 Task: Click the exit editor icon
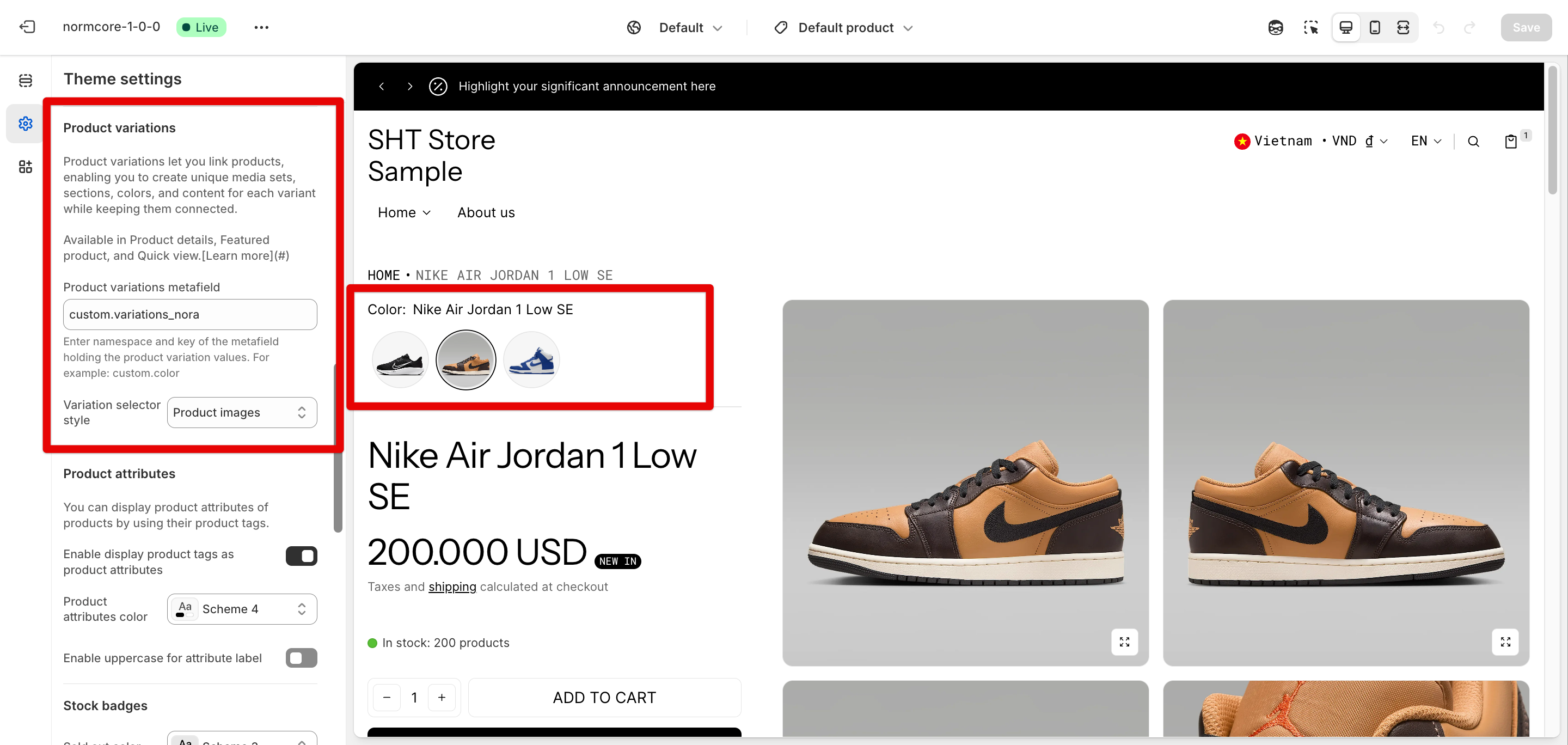(x=27, y=27)
